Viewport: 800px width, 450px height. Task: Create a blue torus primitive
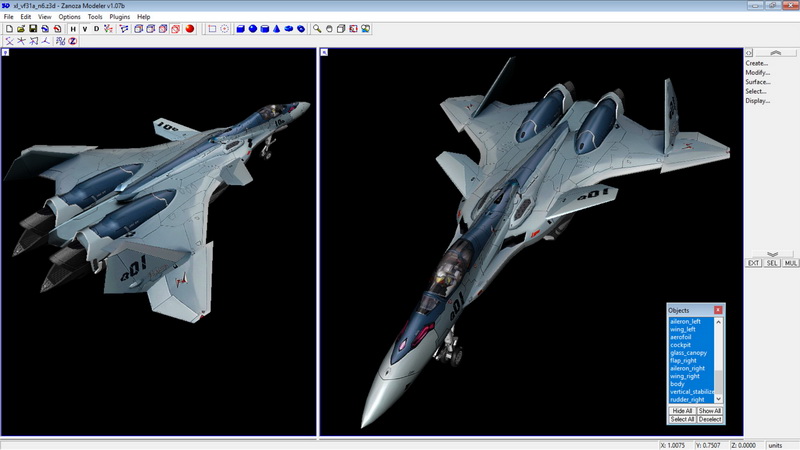click(289, 29)
